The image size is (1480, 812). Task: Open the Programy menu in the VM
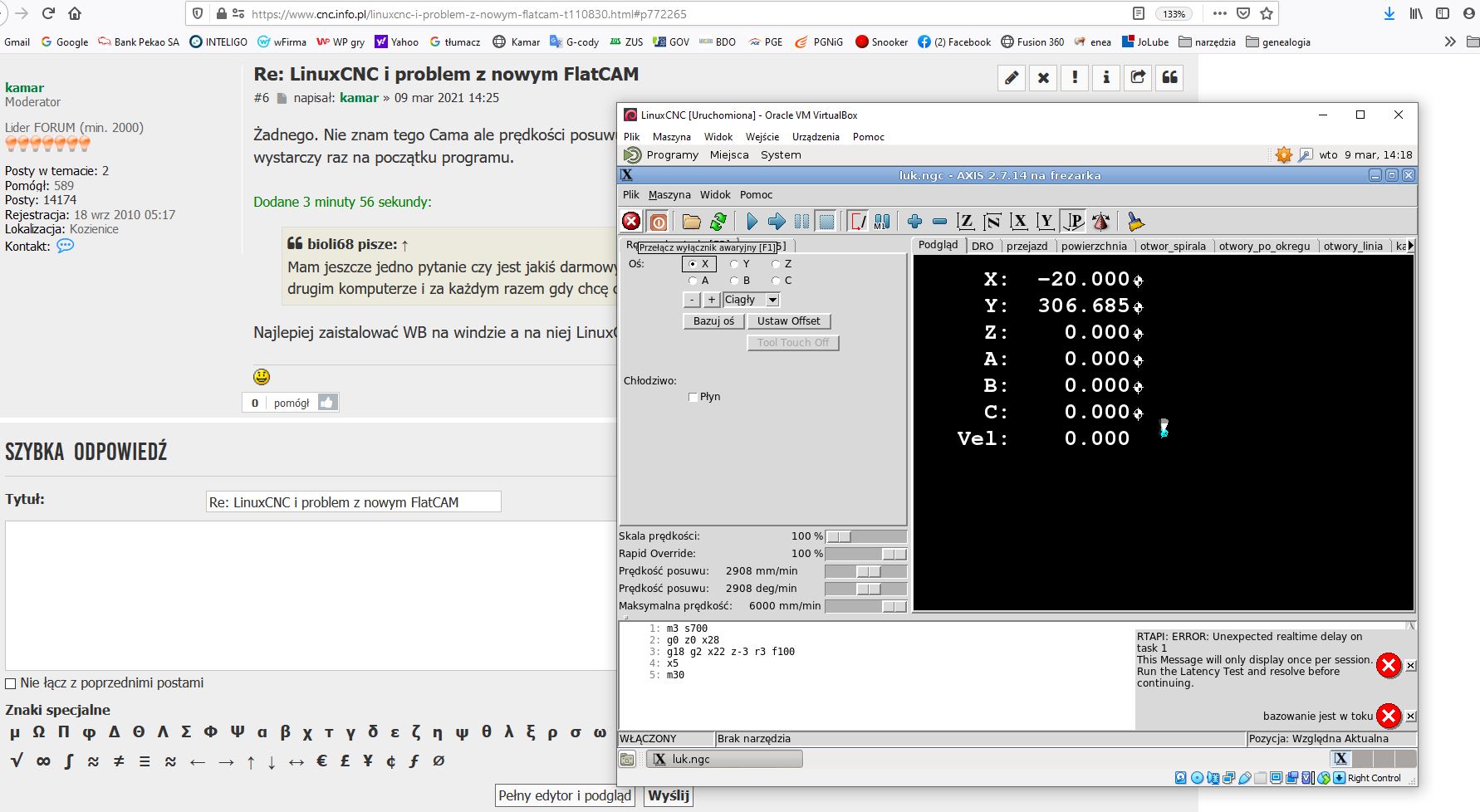(672, 155)
